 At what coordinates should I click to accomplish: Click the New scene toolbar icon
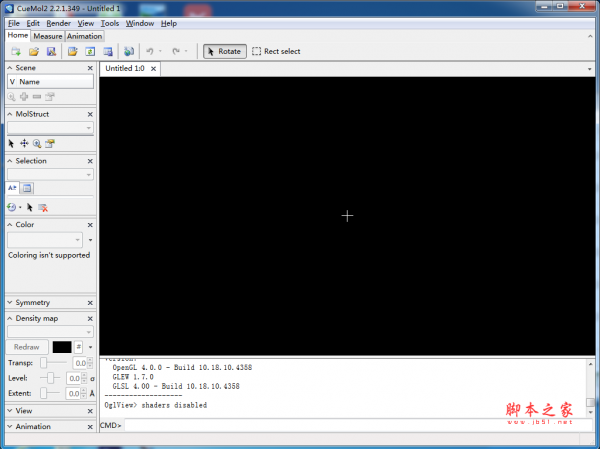16,51
